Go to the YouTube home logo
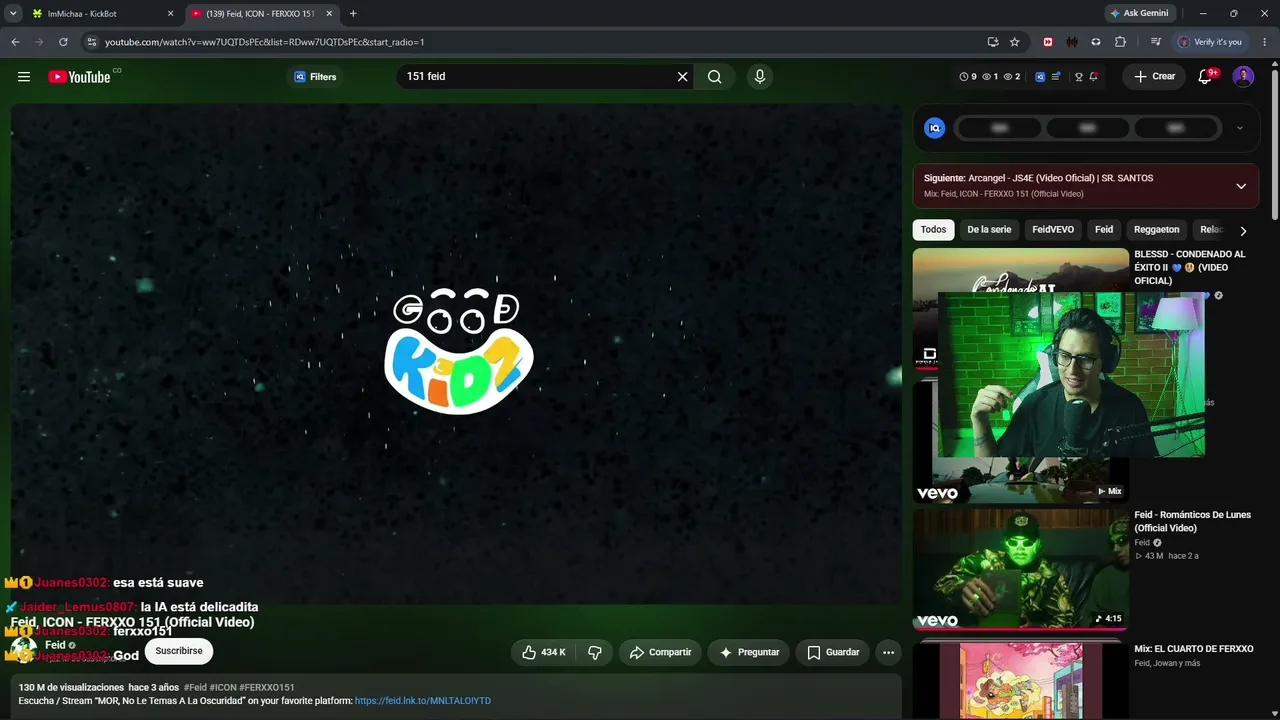This screenshot has height=720, width=1280. pyautogui.click(x=79, y=77)
